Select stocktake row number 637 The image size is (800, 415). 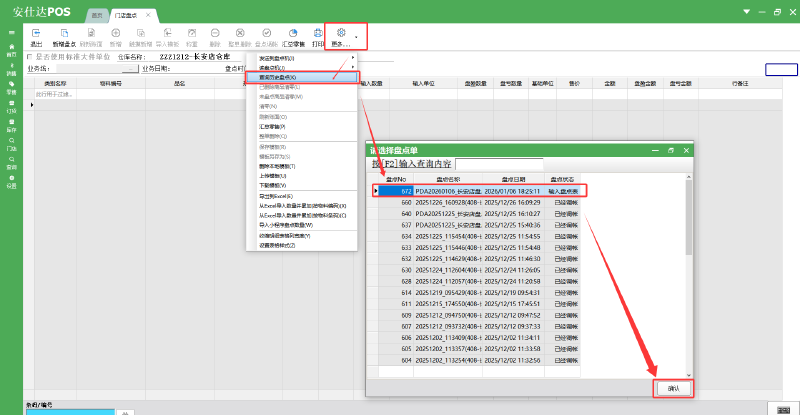pyautogui.click(x=479, y=225)
